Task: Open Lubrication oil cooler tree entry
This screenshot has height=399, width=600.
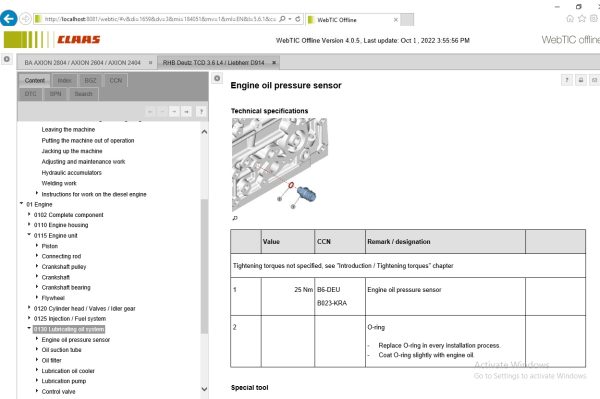Action: click(x=68, y=371)
